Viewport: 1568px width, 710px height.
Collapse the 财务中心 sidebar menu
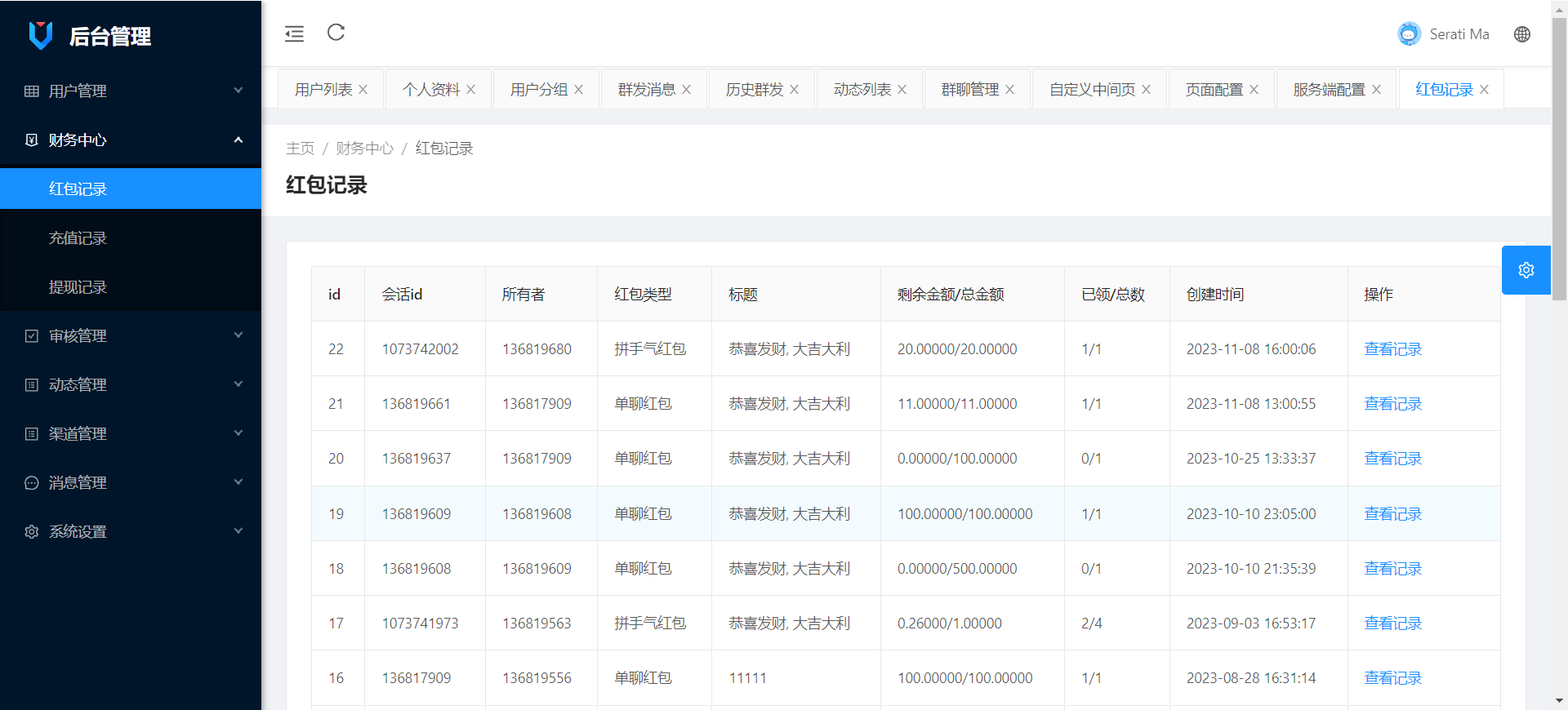(131, 140)
